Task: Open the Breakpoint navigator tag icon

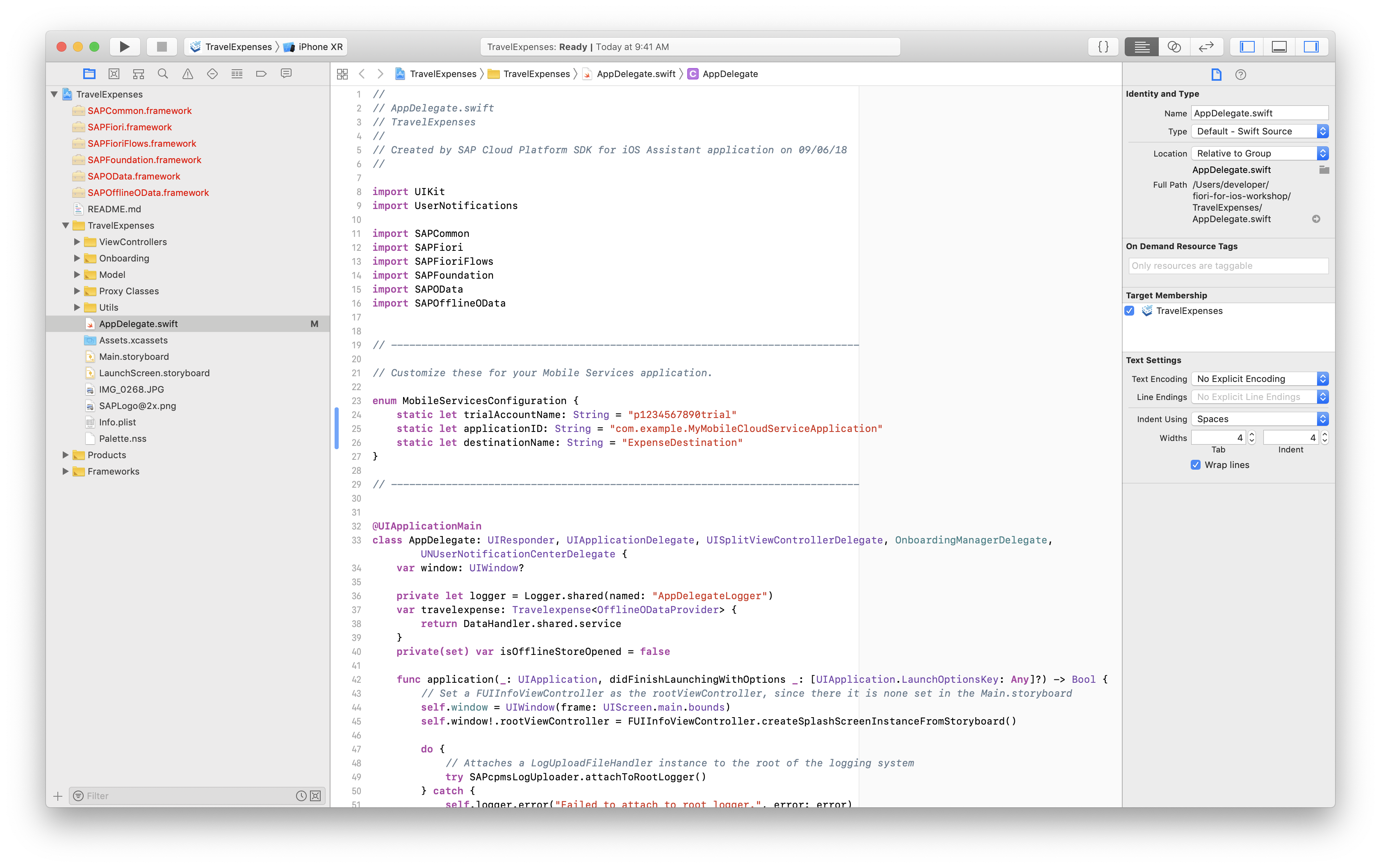Action: click(262, 73)
